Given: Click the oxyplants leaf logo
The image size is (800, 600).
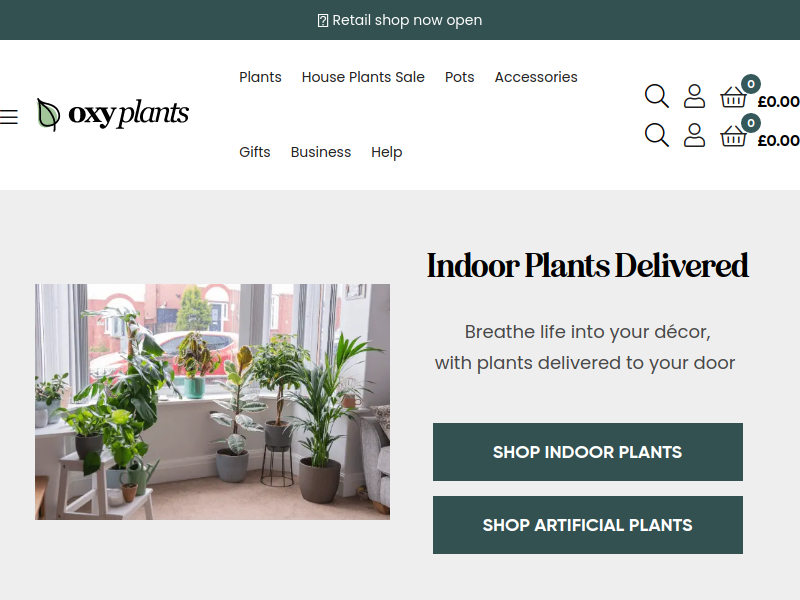Looking at the screenshot, I should click(x=113, y=114).
